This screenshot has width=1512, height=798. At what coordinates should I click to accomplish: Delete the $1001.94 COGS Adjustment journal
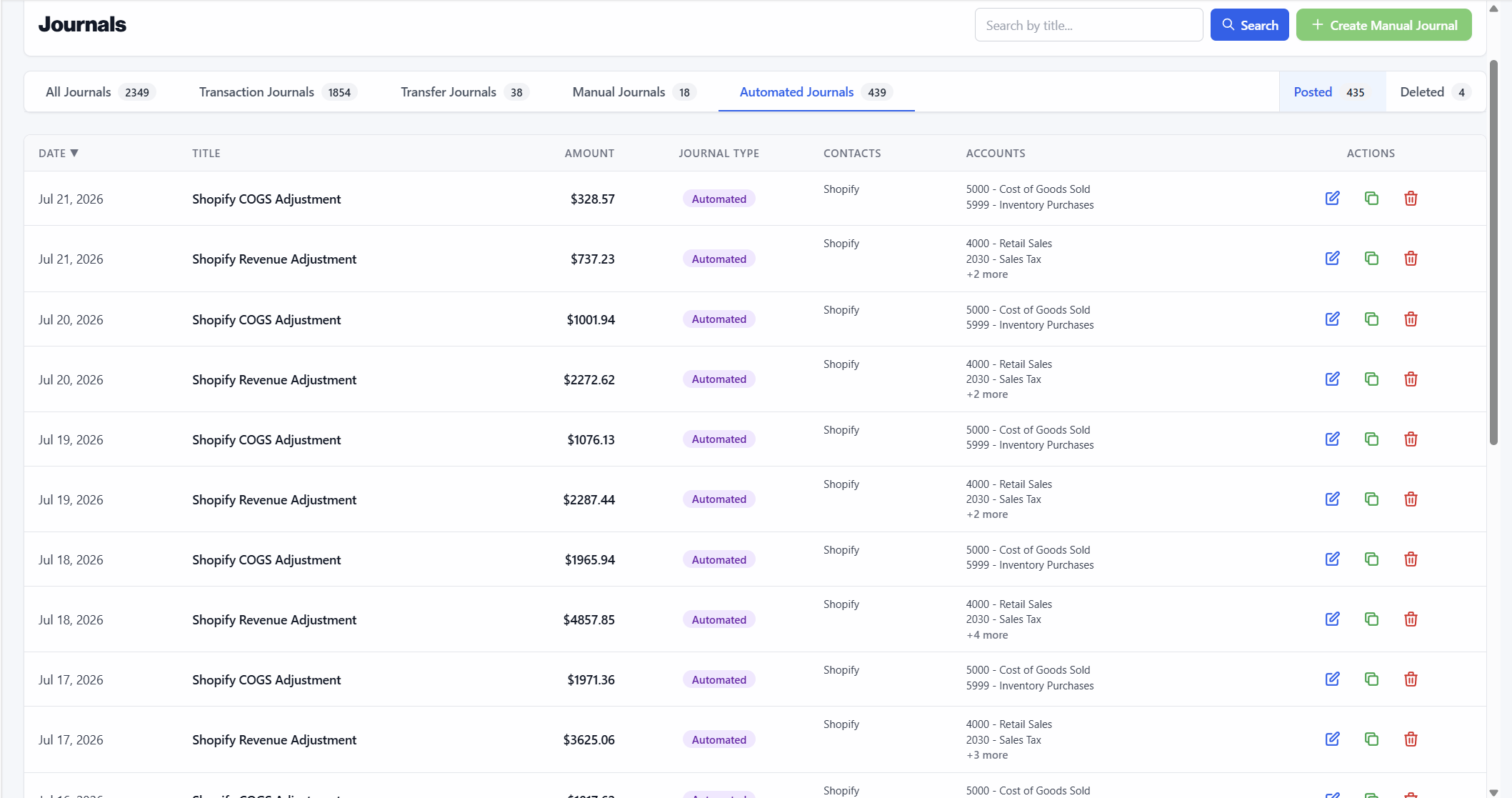pos(1411,319)
